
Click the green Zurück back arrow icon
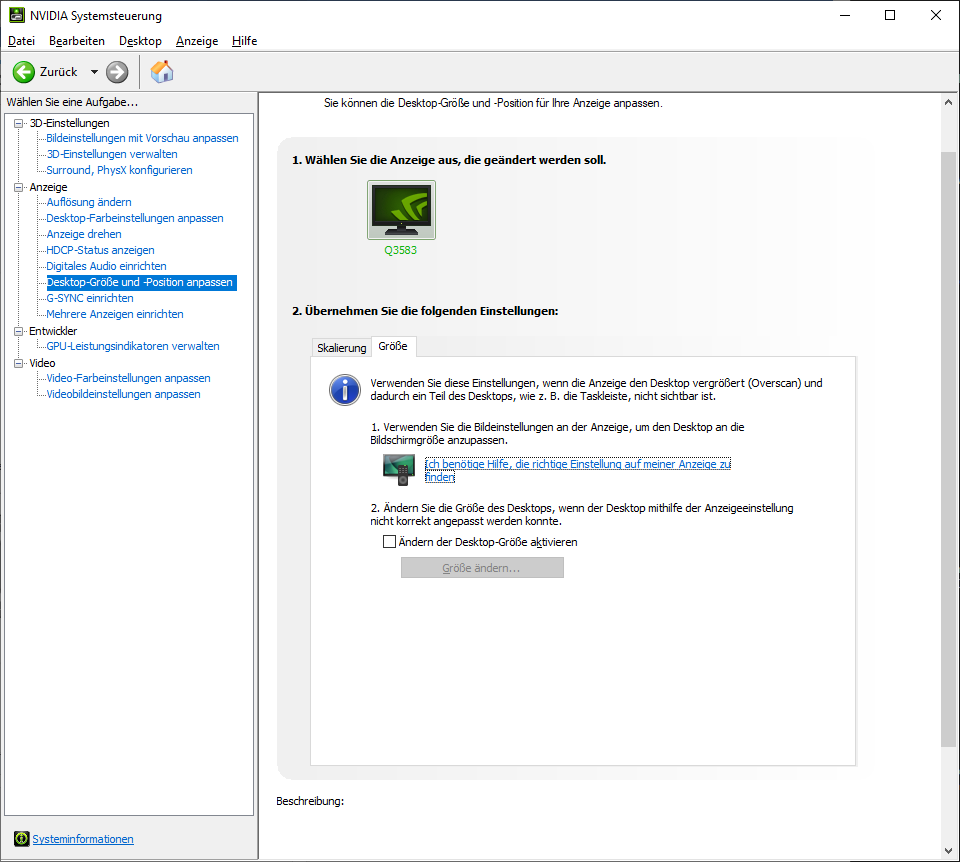point(24,72)
